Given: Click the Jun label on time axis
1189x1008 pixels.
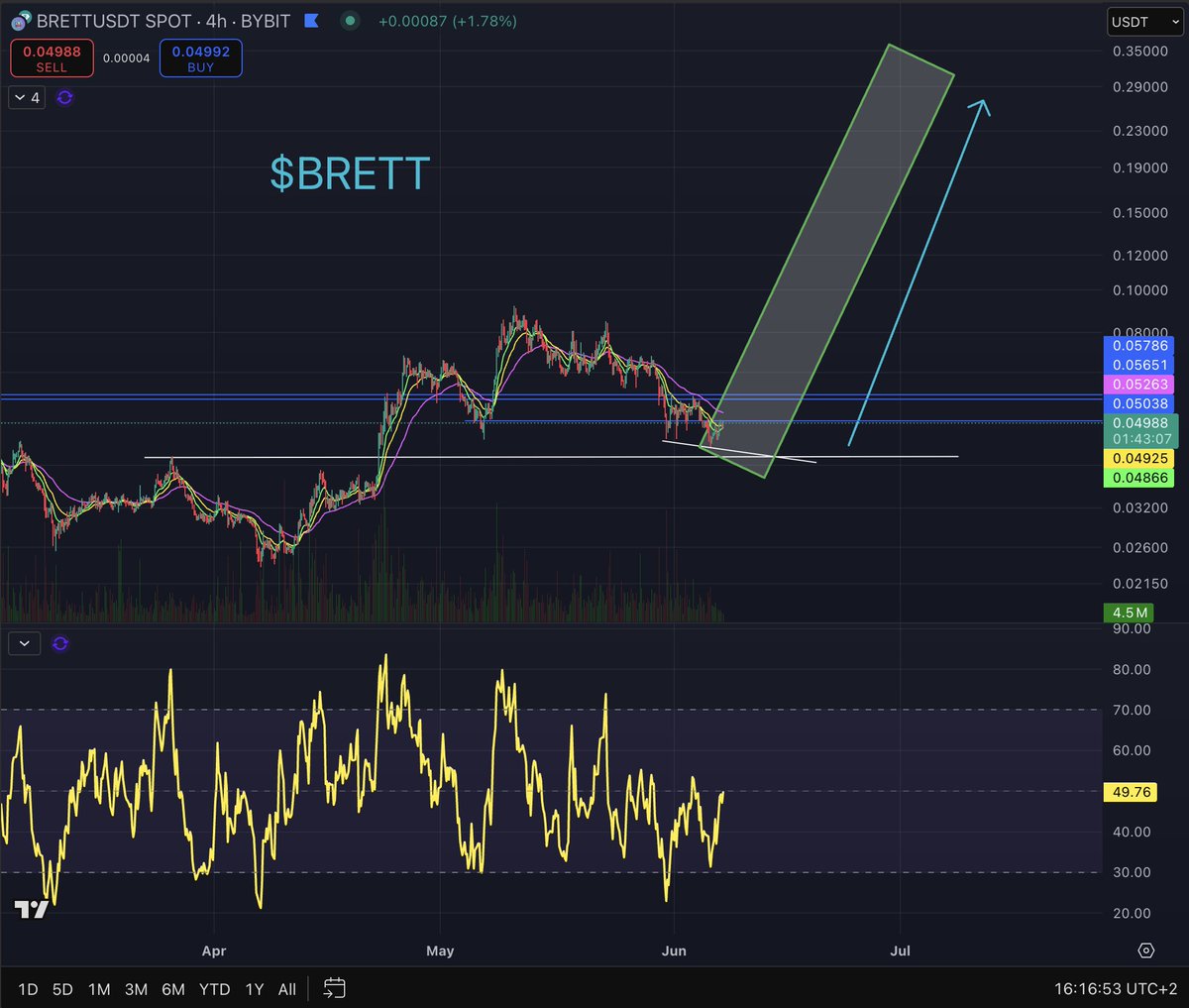Looking at the screenshot, I should coord(674,951).
